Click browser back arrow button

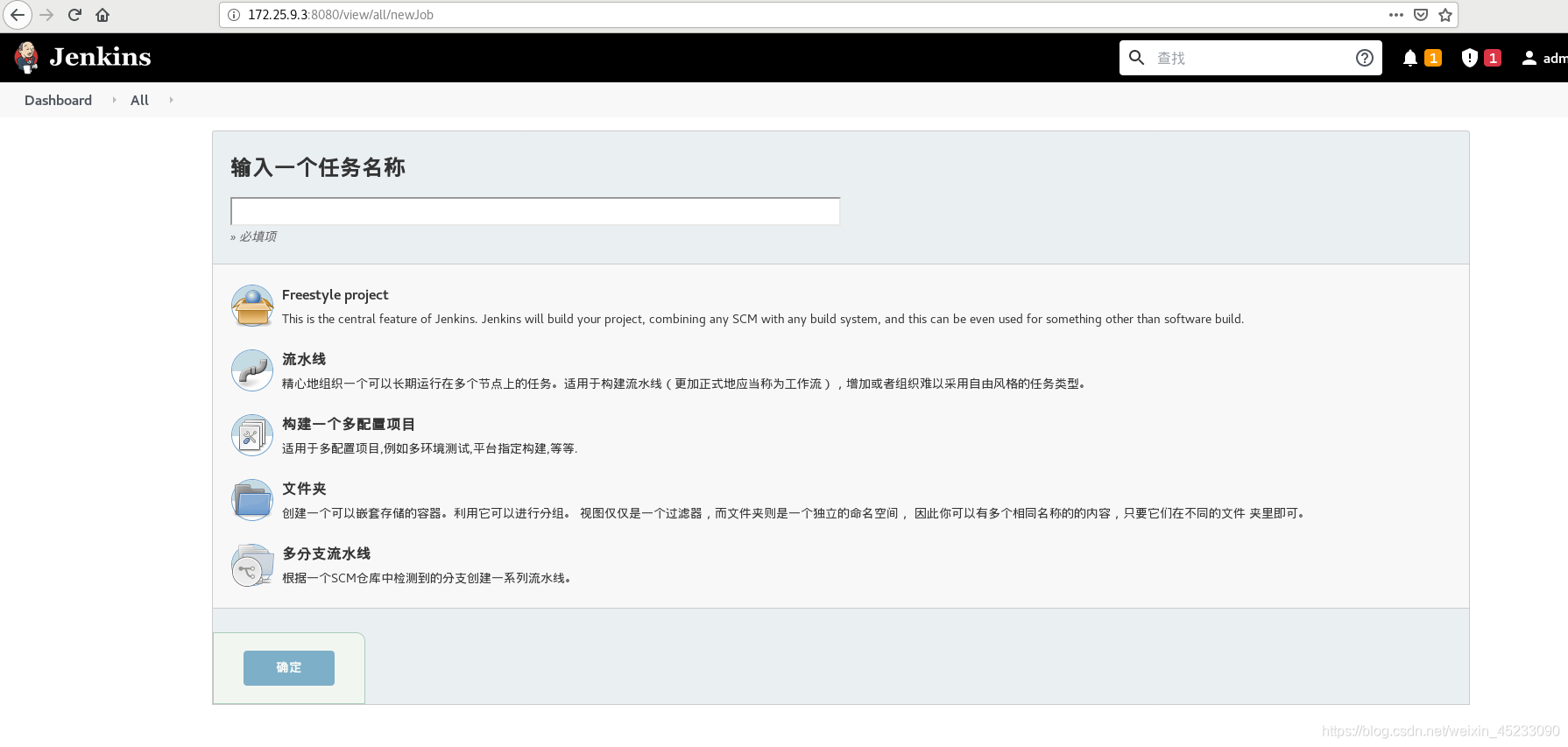coord(18,15)
